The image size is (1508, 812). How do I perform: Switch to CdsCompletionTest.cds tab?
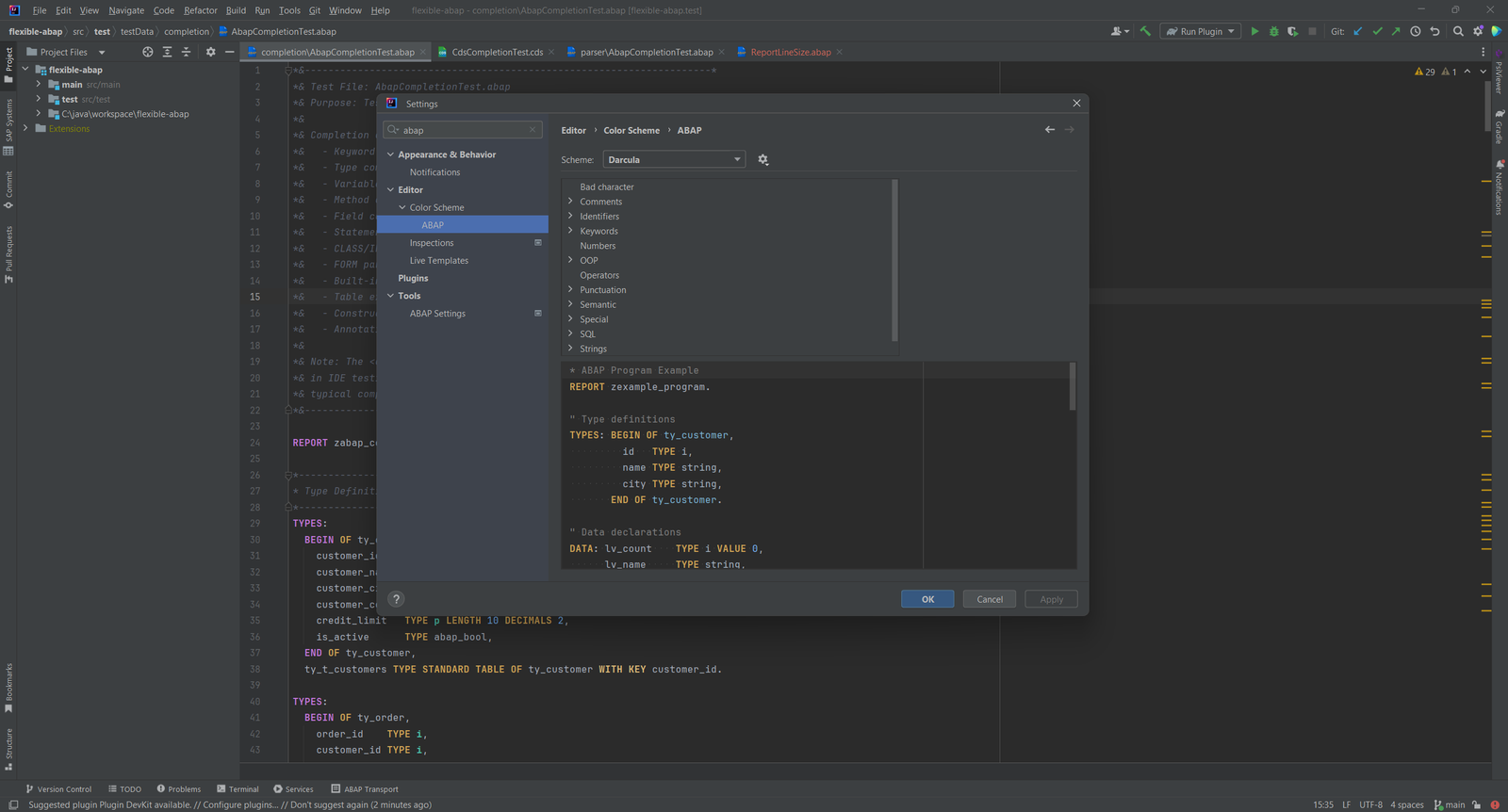[497, 52]
